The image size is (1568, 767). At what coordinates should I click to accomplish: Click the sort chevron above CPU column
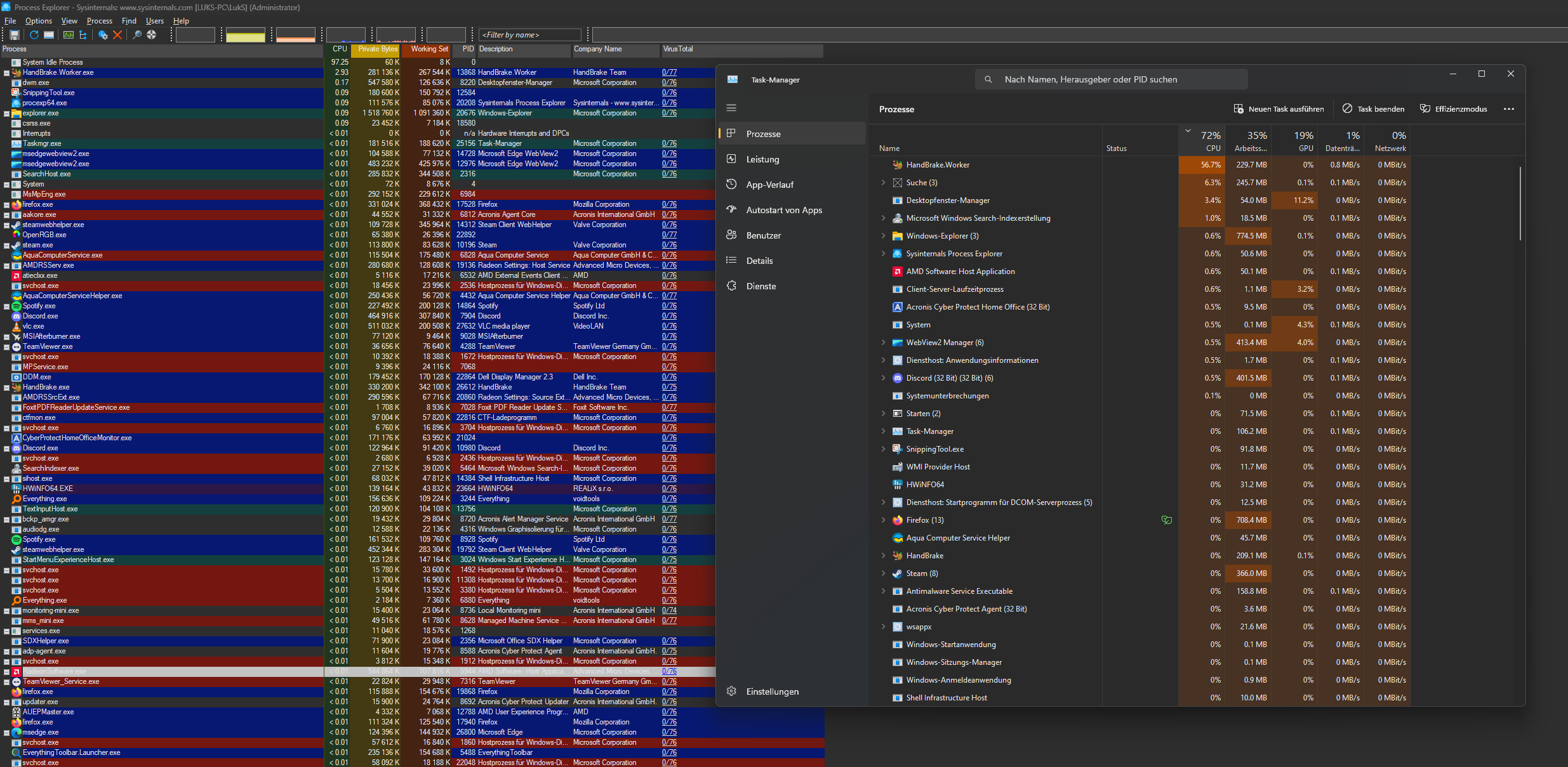(1188, 131)
